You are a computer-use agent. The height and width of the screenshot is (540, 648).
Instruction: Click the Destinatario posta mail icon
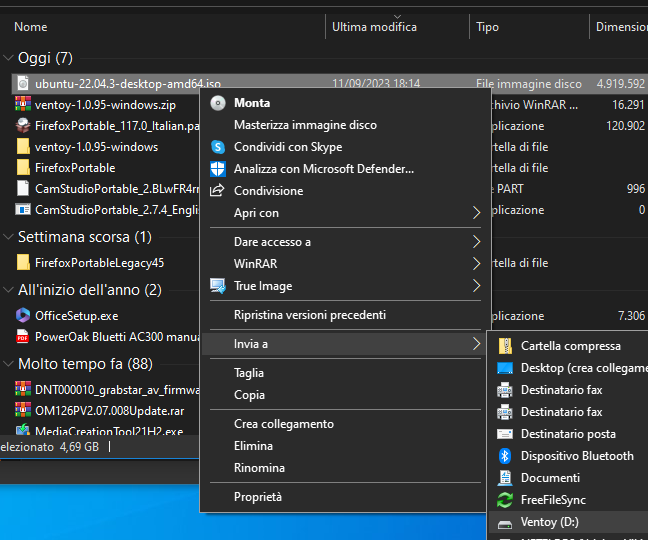(x=505, y=434)
